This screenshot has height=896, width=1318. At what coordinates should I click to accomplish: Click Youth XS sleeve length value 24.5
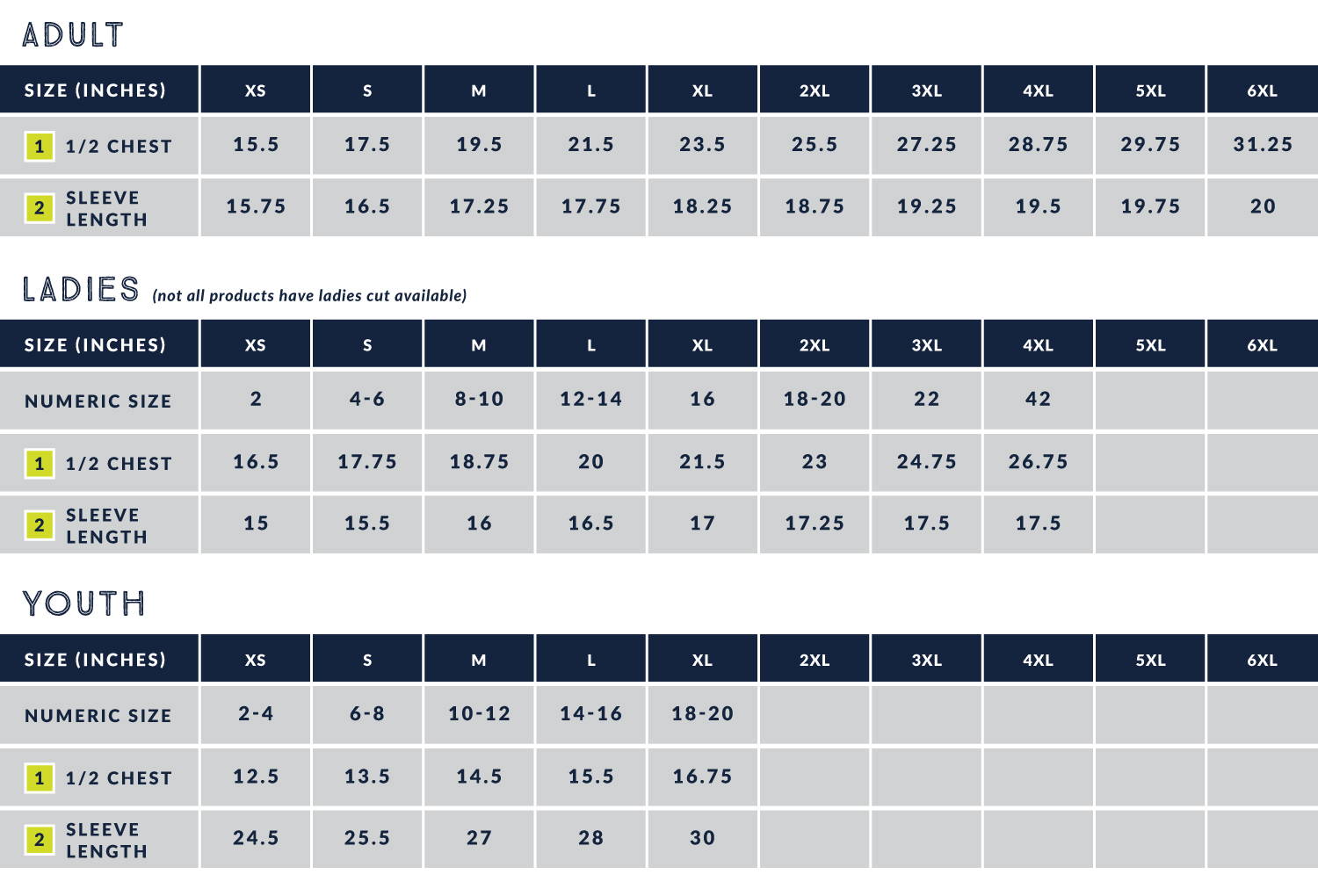click(256, 838)
